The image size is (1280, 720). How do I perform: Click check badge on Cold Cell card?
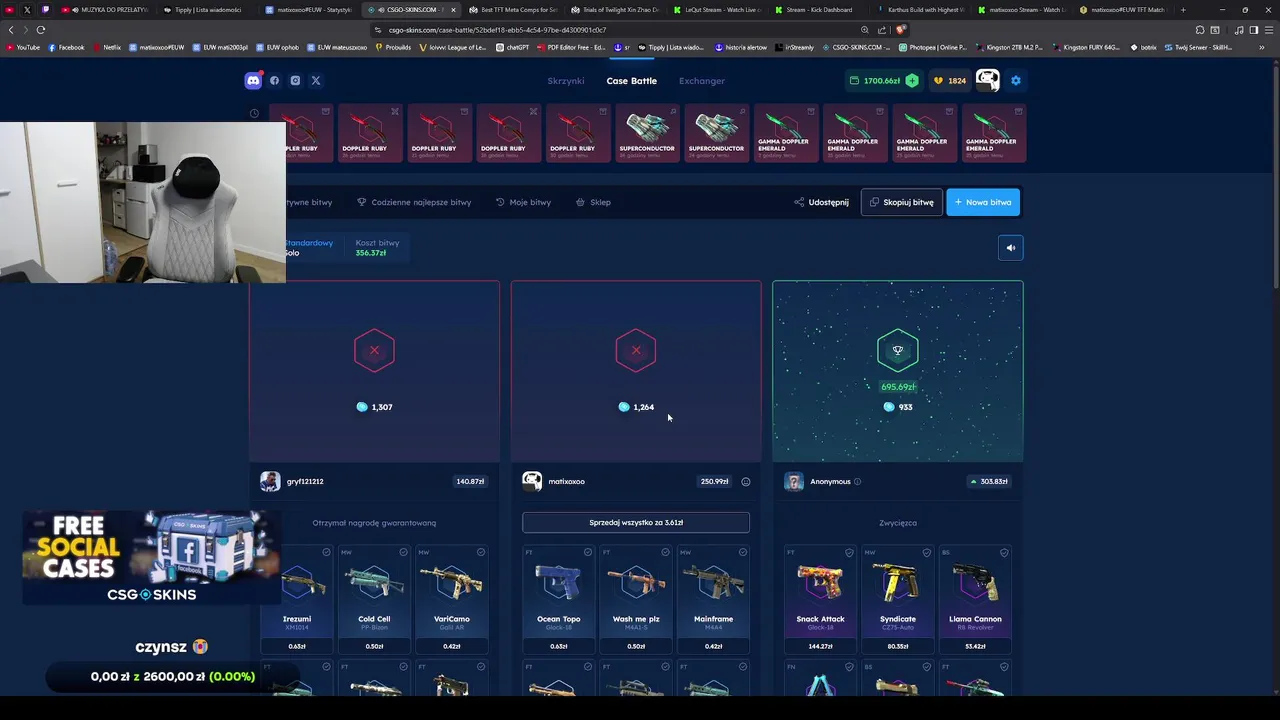(x=404, y=552)
